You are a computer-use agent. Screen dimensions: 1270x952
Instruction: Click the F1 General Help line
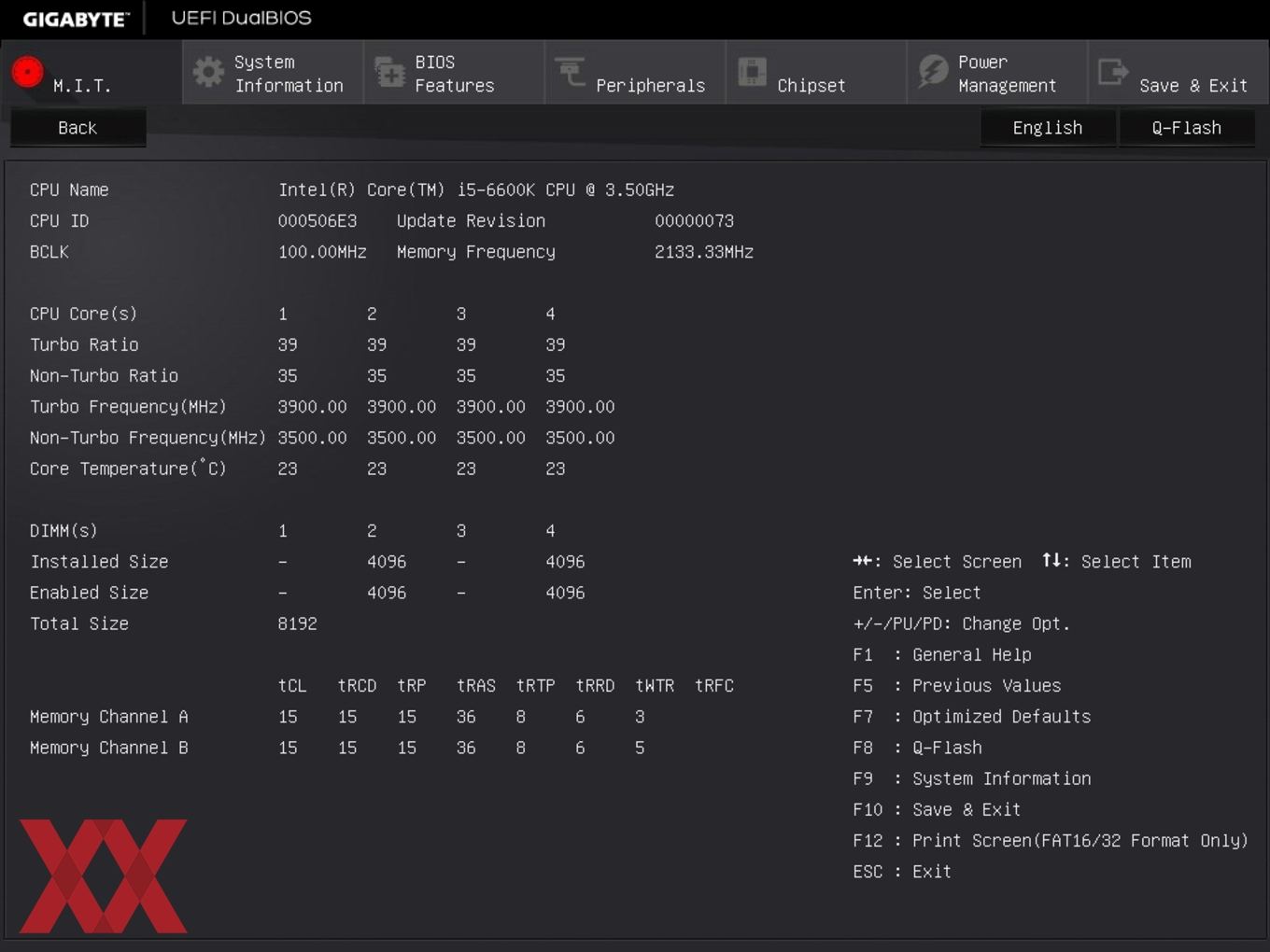941,654
